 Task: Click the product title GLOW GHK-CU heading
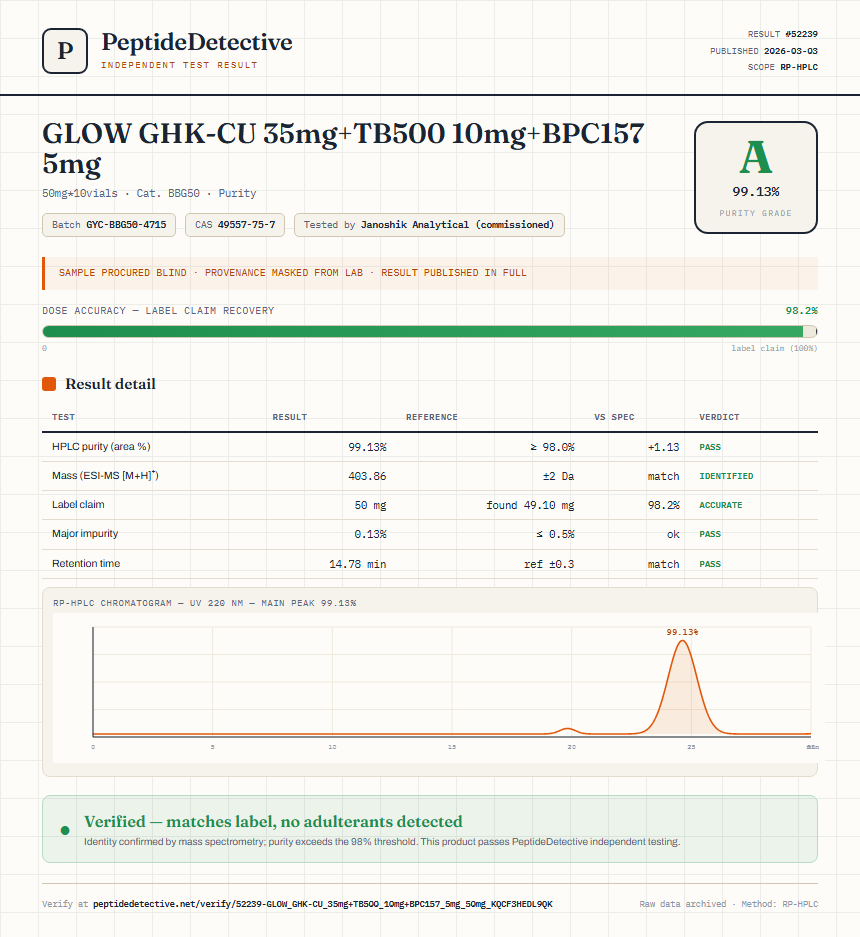tap(343, 148)
